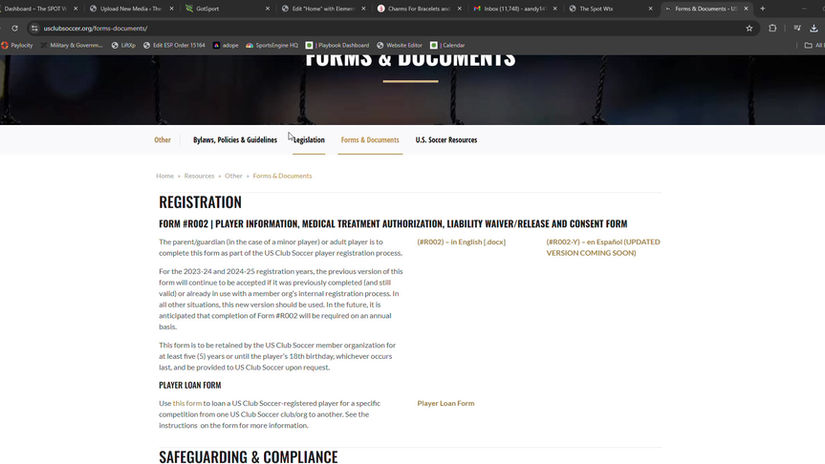825x464 pixels.
Task: Close the Charms For Bracelets tab
Action: 459,8
